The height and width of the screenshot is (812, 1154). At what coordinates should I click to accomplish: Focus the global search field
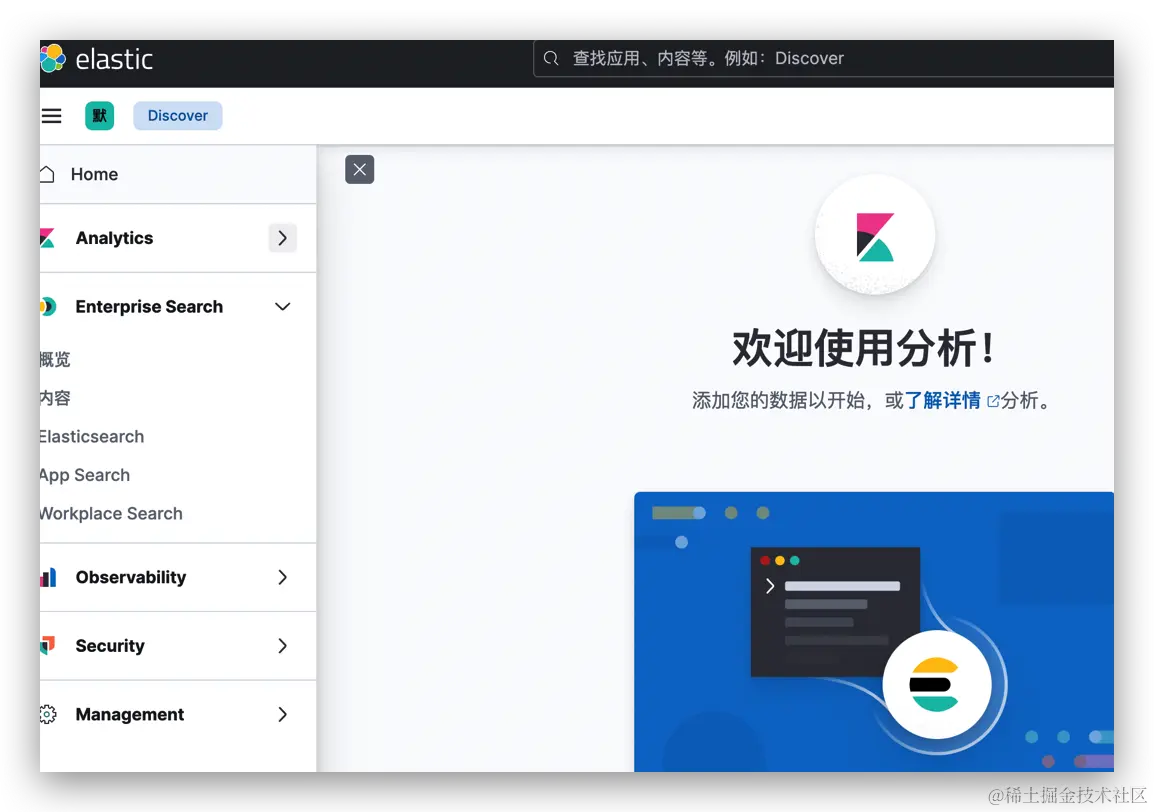[x=823, y=58]
